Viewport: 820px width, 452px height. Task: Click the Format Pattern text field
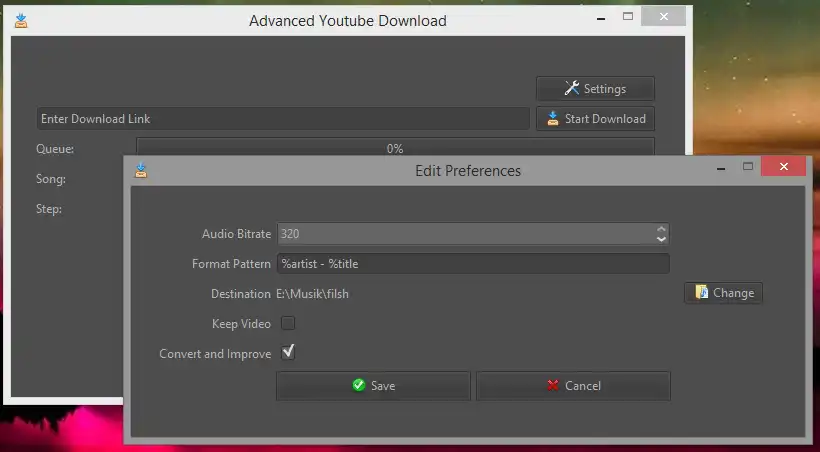tap(473, 264)
